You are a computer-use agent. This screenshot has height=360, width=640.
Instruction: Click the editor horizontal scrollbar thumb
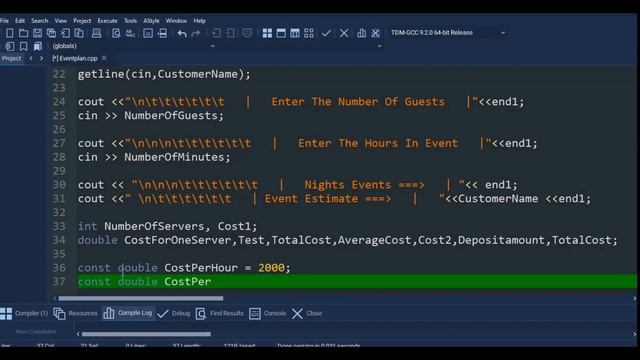click(141, 298)
